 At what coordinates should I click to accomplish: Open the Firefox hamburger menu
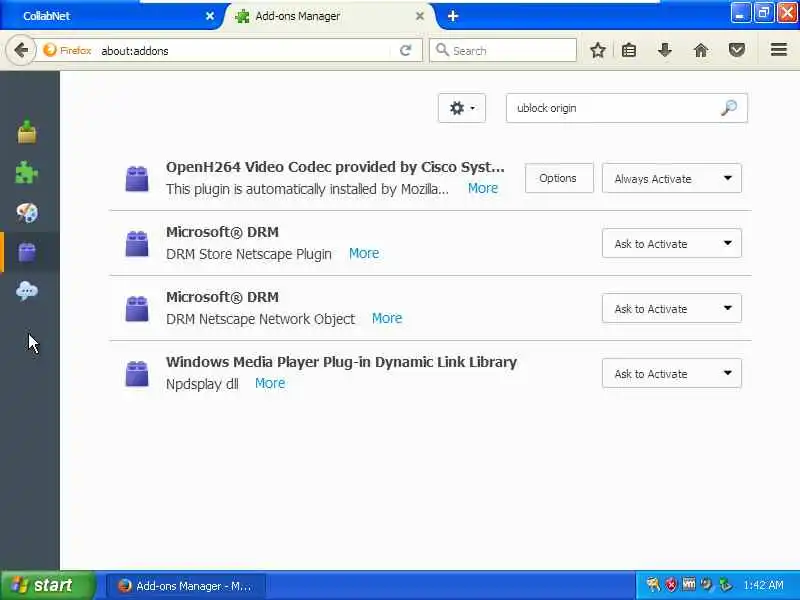pos(779,49)
